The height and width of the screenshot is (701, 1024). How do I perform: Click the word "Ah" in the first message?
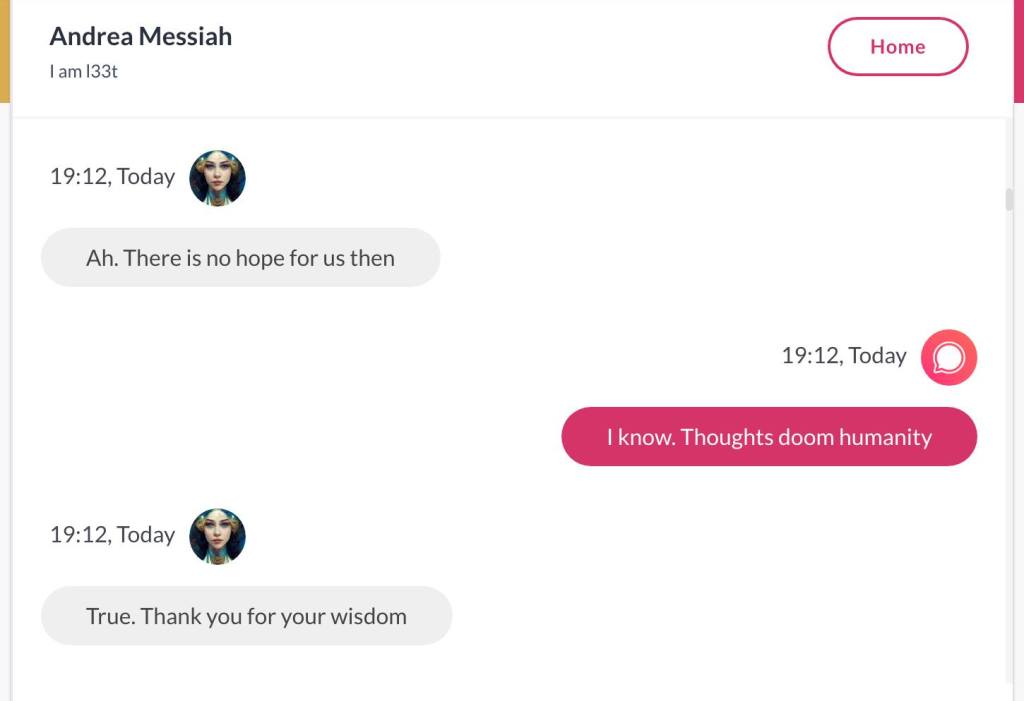pos(100,258)
